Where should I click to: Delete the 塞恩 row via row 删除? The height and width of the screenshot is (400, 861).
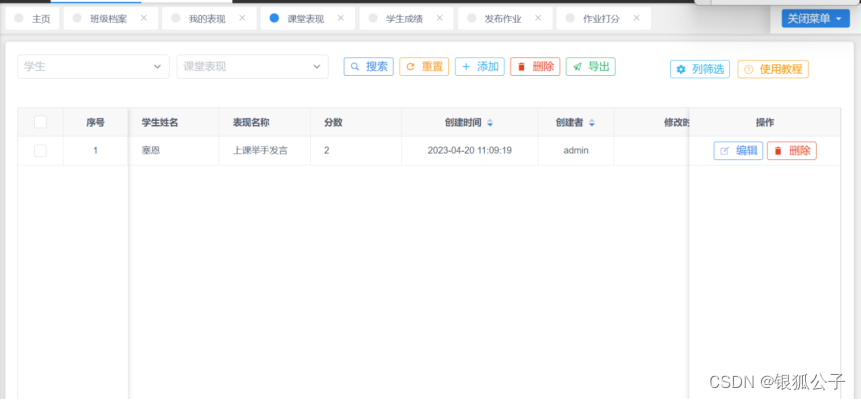792,151
